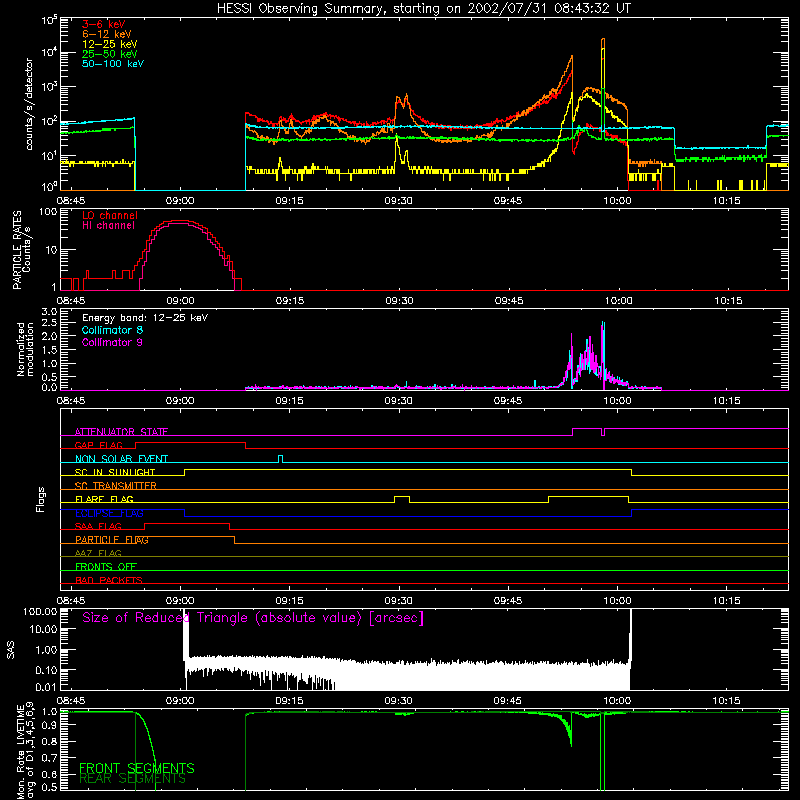
Task: Click the 'SC TRANSMITTER' flag label
Action: 116,485
